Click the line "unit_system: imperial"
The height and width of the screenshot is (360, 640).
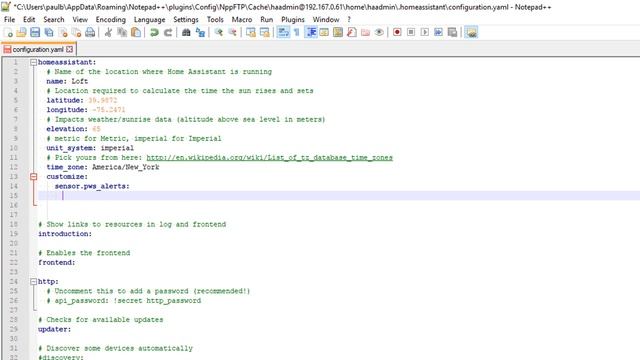(90, 148)
